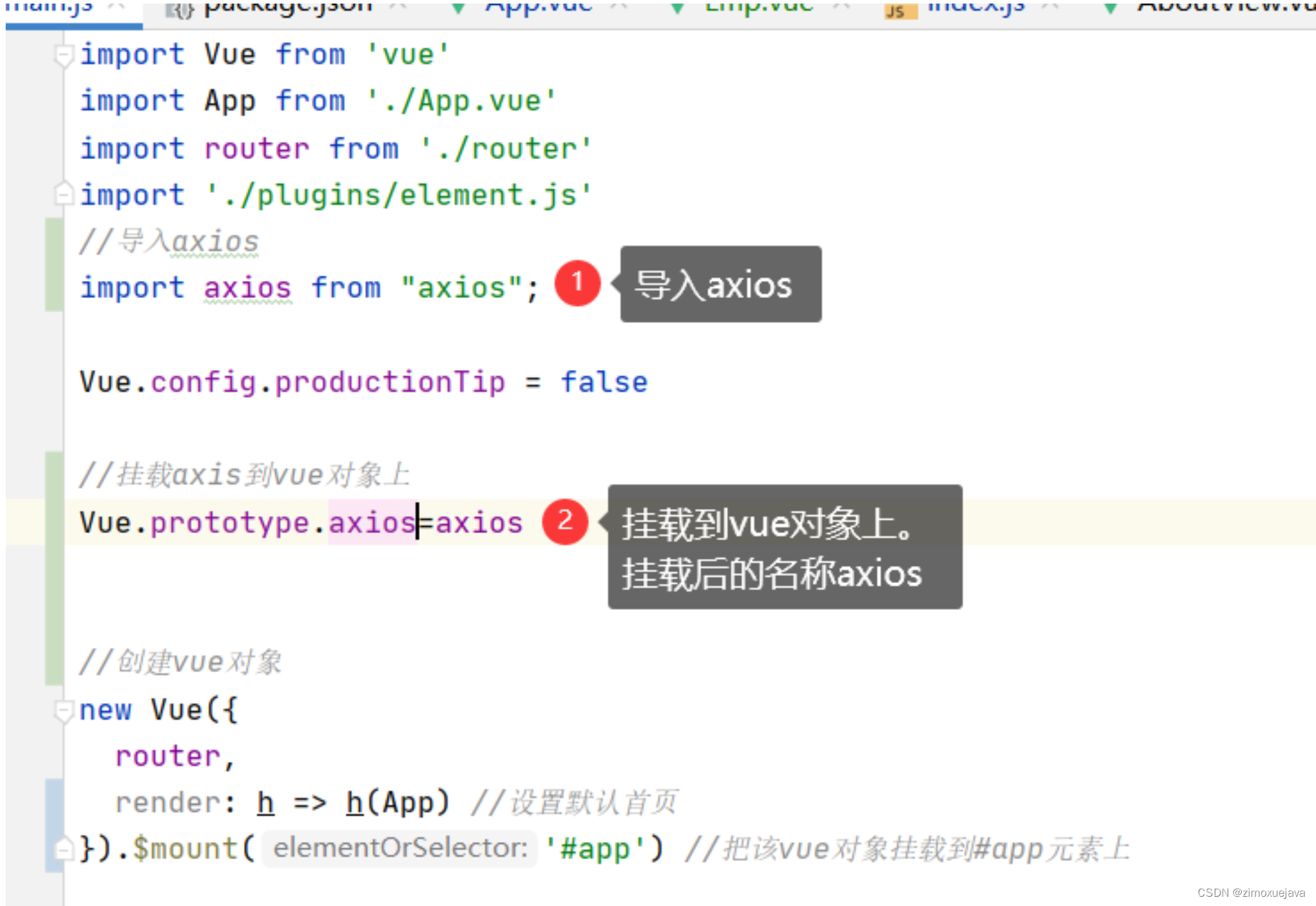Collapse the import block fold marker at first import line
This screenshot has width=1316, height=906.
(64, 56)
